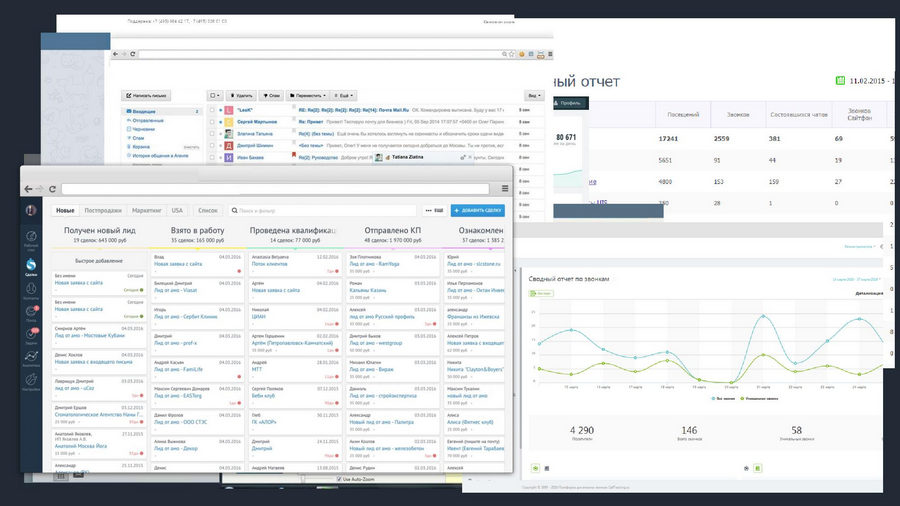This screenshot has width=900, height=506.
Task: Click the CRM browser address bar
Action: click(x=275, y=189)
